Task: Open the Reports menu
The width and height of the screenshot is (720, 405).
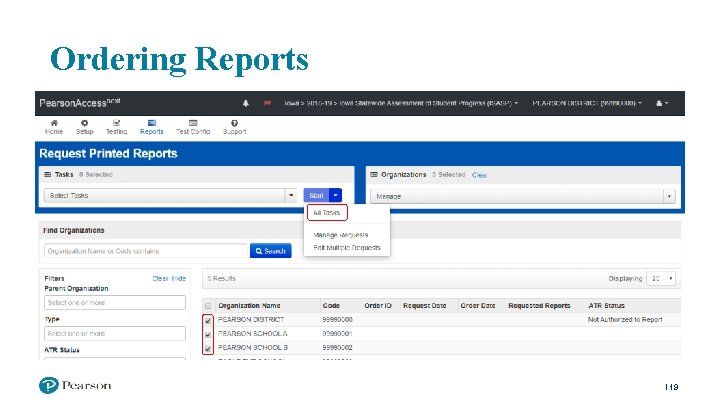Action: (152, 127)
